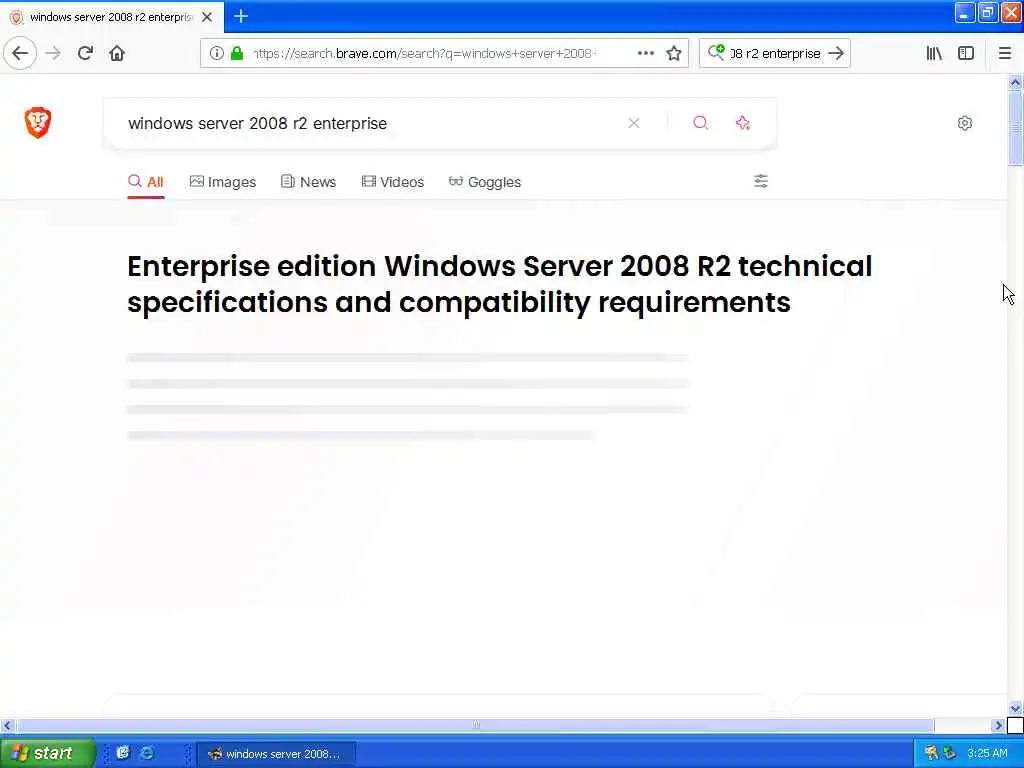Click vertical scrollbar down arrow

click(1015, 709)
